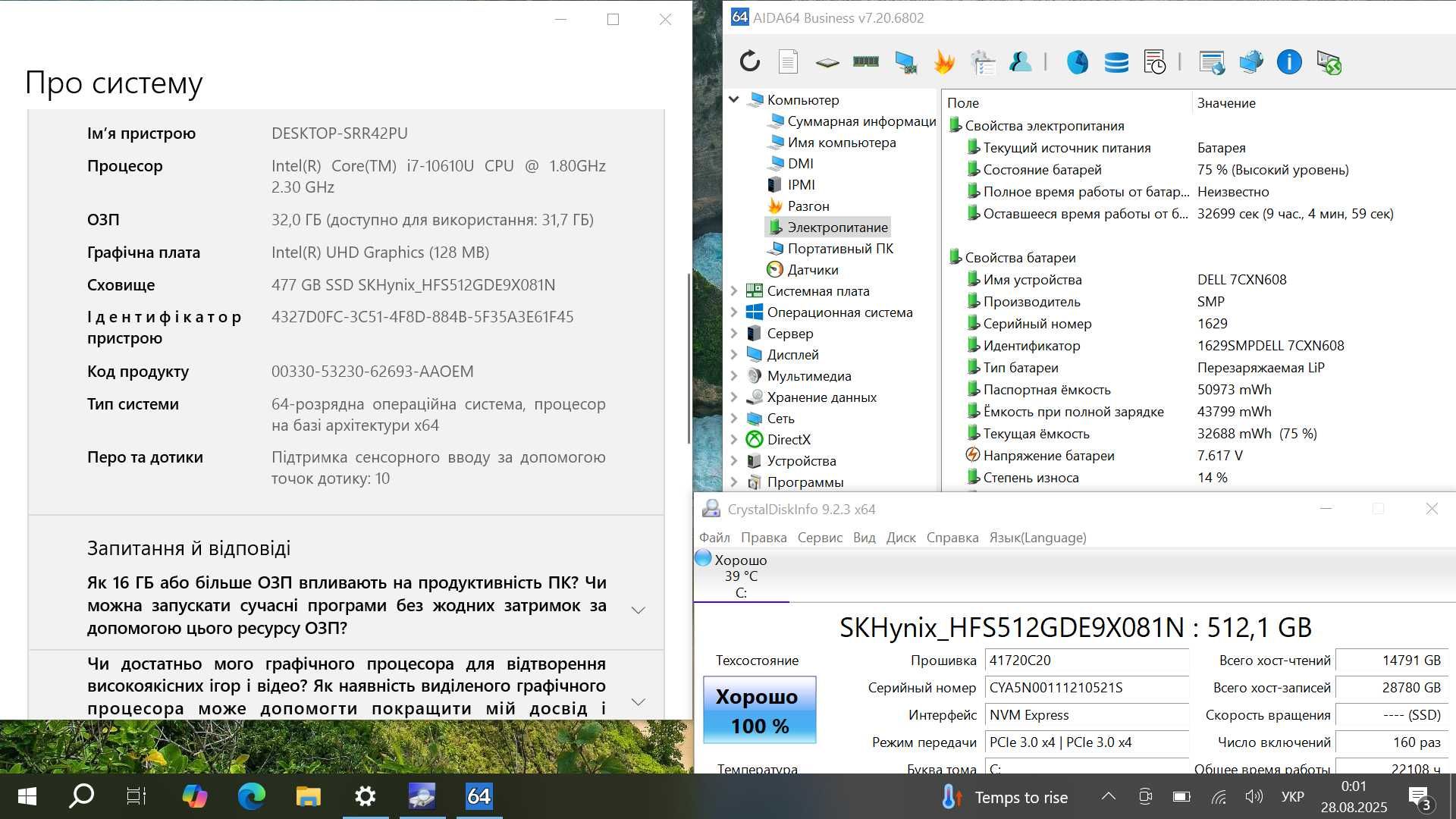Click the CPU chip toolbar icon in AIDA64
Viewport: 1456px width, 819px height.
point(827,62)
